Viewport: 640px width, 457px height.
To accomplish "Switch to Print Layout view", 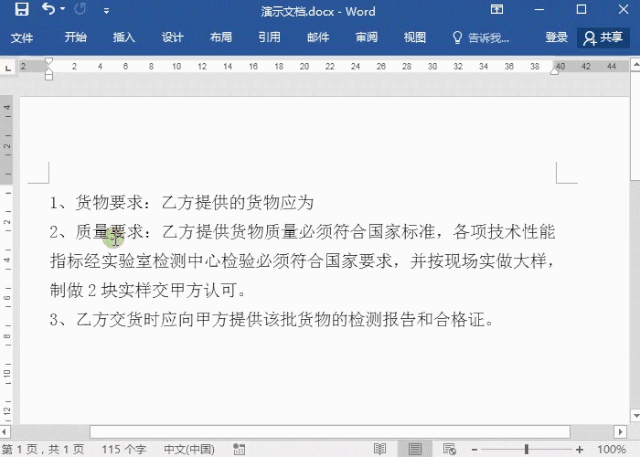I will pyautogui.click(x=415, y=449).
